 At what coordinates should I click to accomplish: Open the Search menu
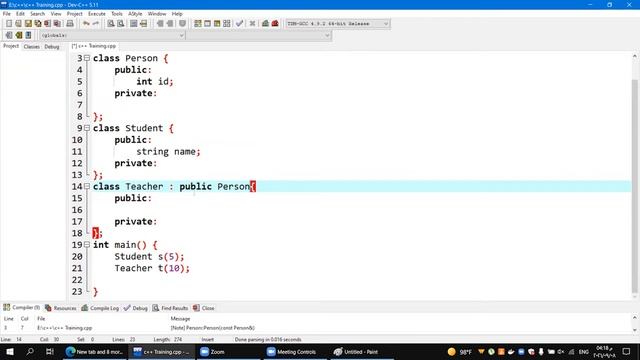37,13
